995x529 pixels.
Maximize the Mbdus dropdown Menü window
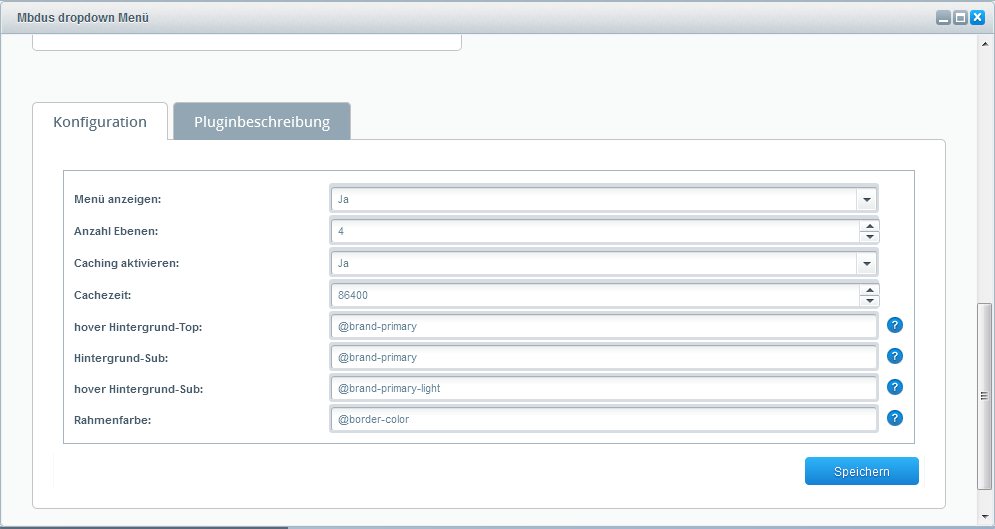point(960,17)
